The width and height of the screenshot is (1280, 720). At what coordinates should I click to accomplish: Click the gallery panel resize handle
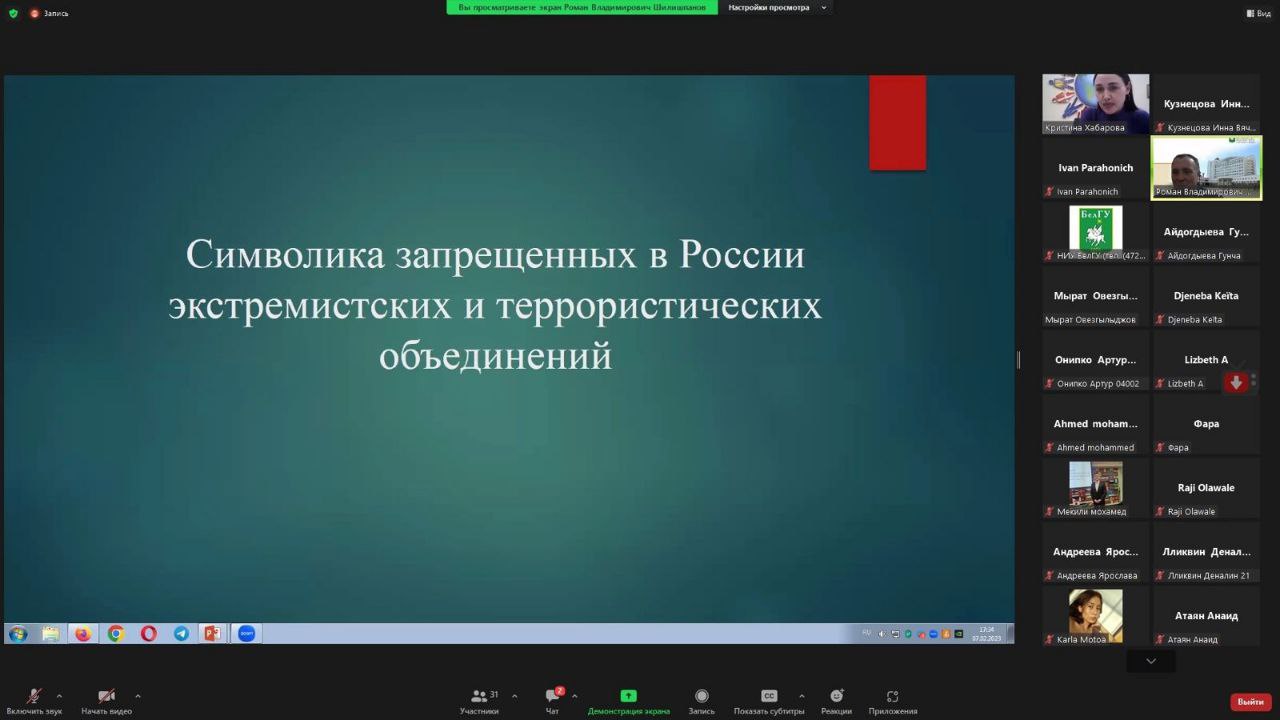1018,360
